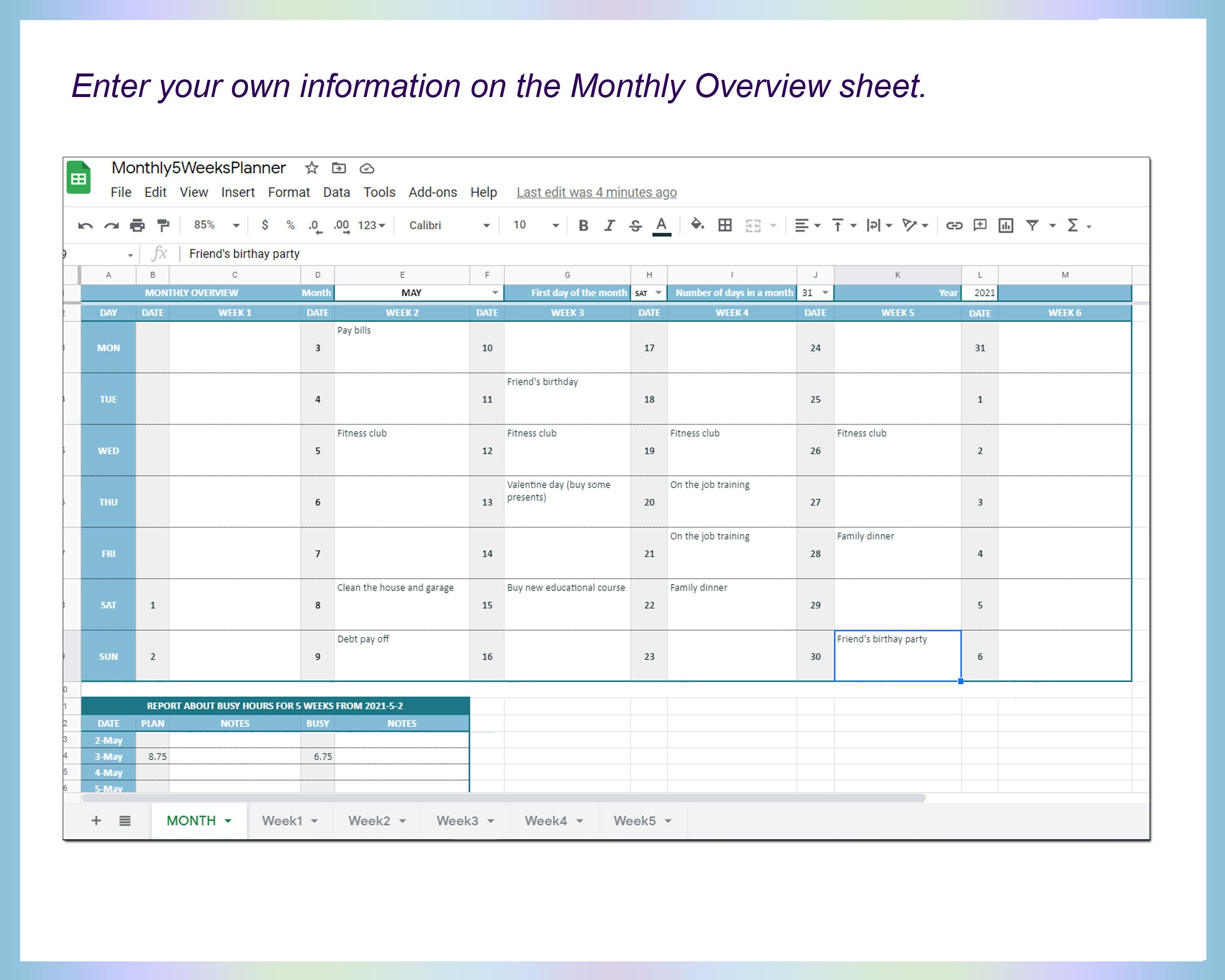Open the first day dropdown showing SAT
This screenshot has width=1225, height=980.
658,293
